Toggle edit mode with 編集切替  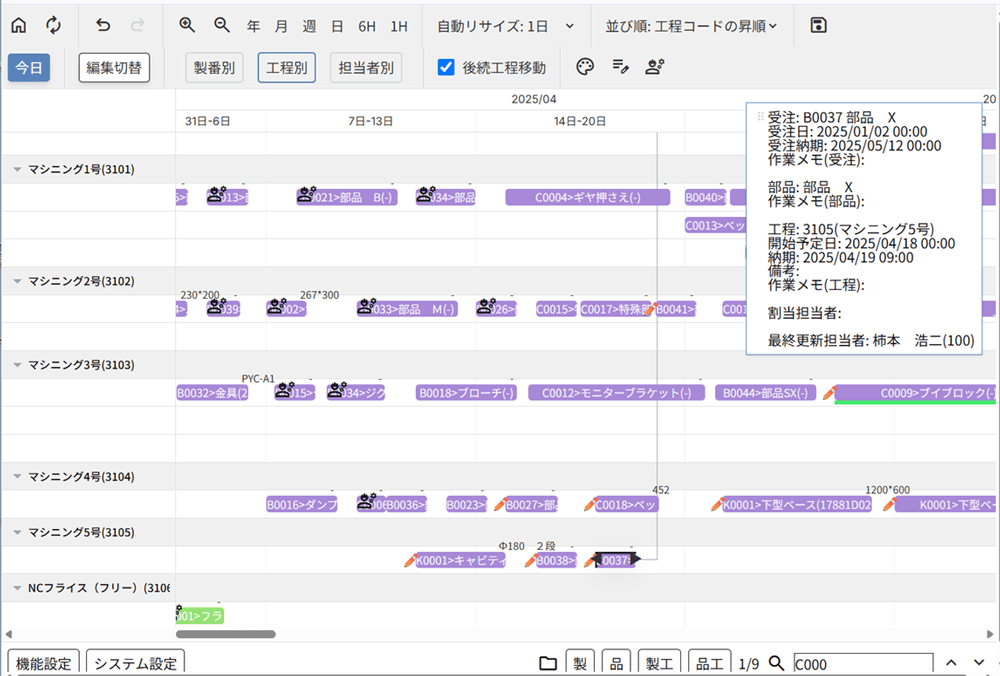114,68
